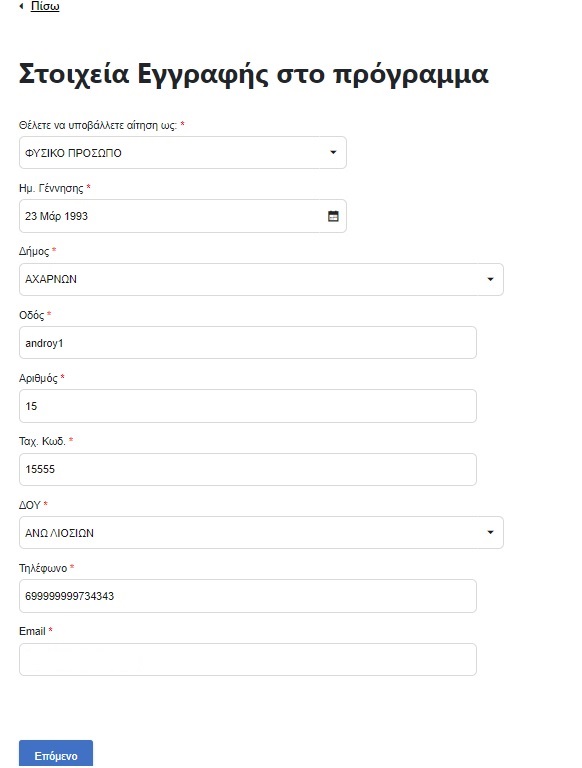Click the Ταχ. Κωδ. field with 15555

point(248,469)
